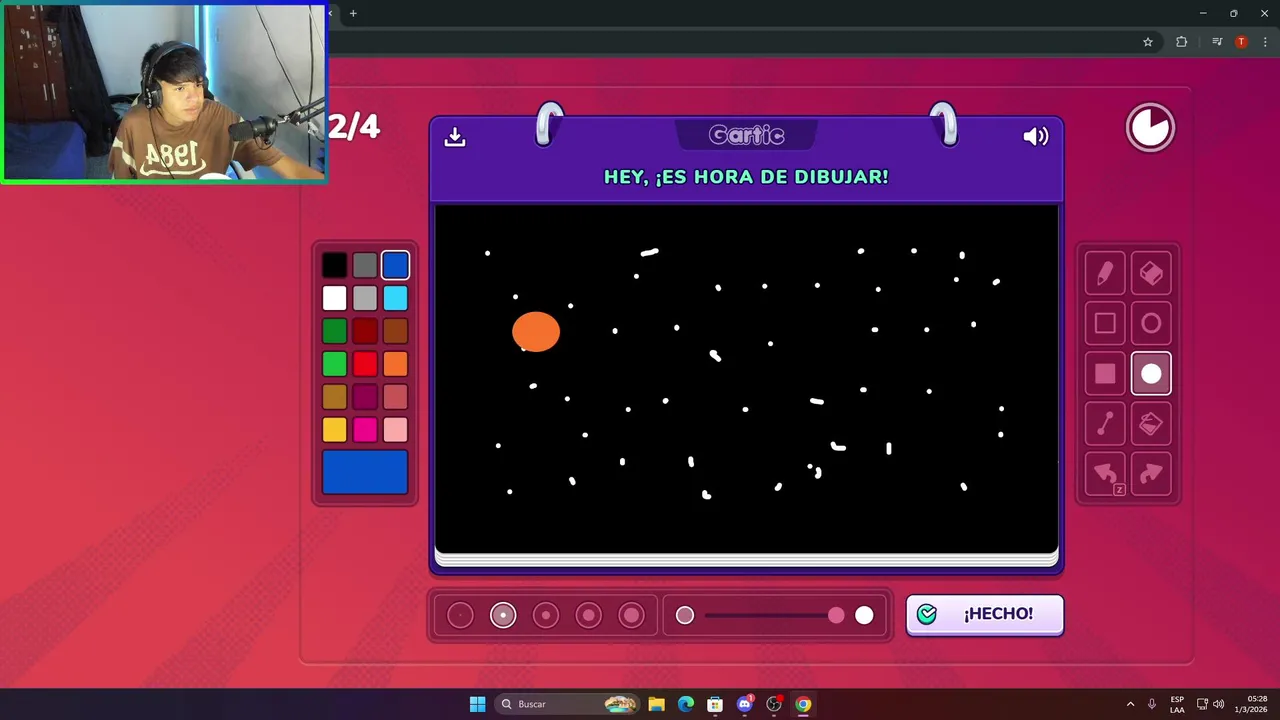Pick the dark gray color swatch
The image size is (1280, 720).
365,265
